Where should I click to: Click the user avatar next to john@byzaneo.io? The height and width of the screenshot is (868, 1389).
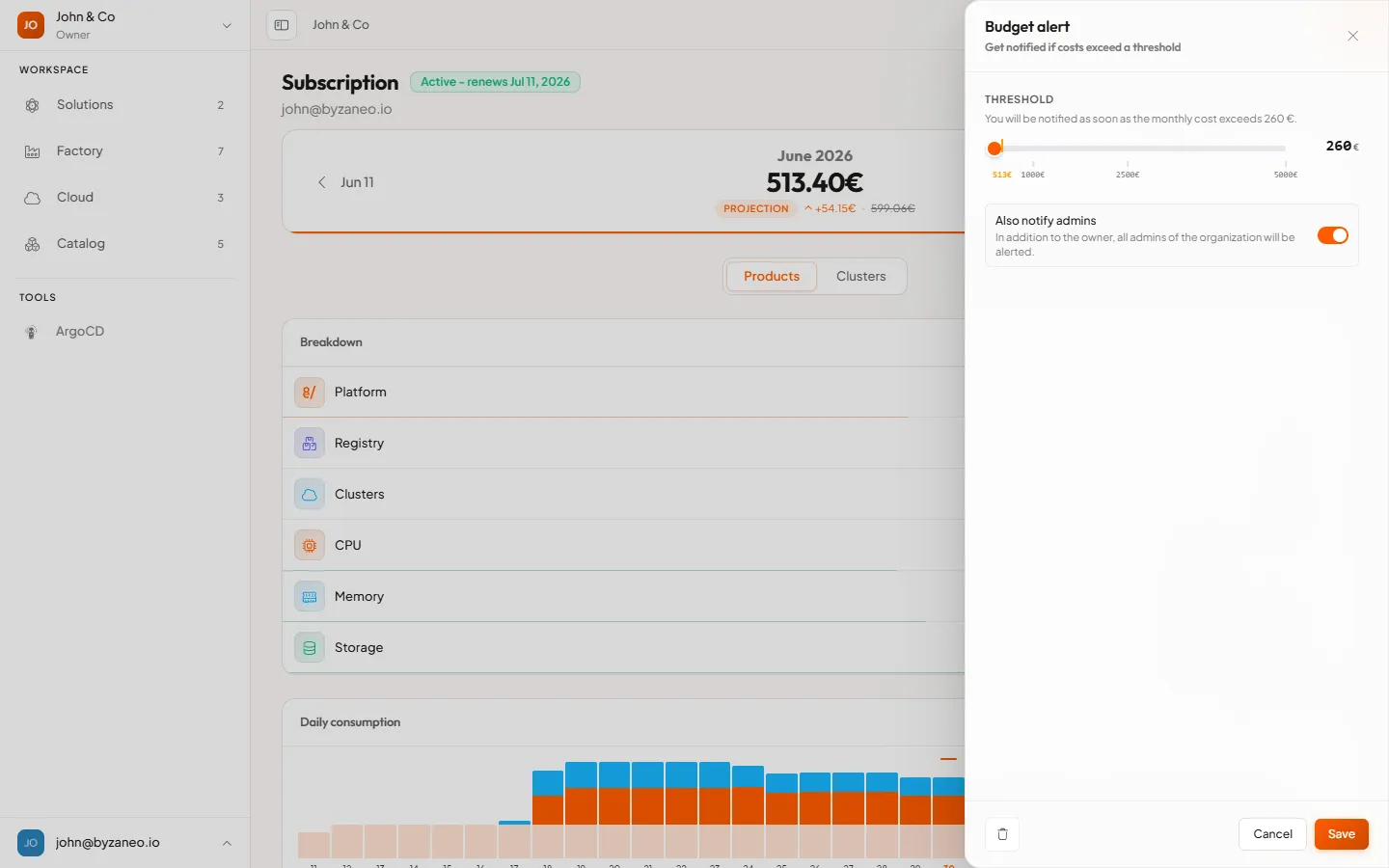point(31,843)
